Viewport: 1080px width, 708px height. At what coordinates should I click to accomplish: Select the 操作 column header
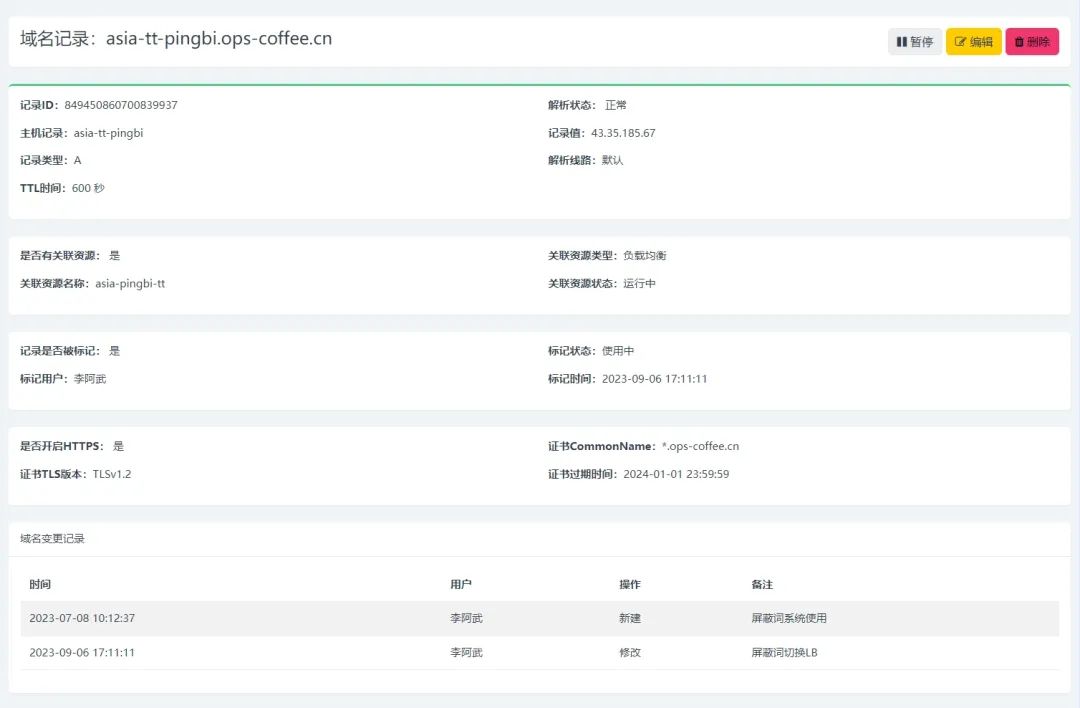pyautogui.click(x=630, y=584)
